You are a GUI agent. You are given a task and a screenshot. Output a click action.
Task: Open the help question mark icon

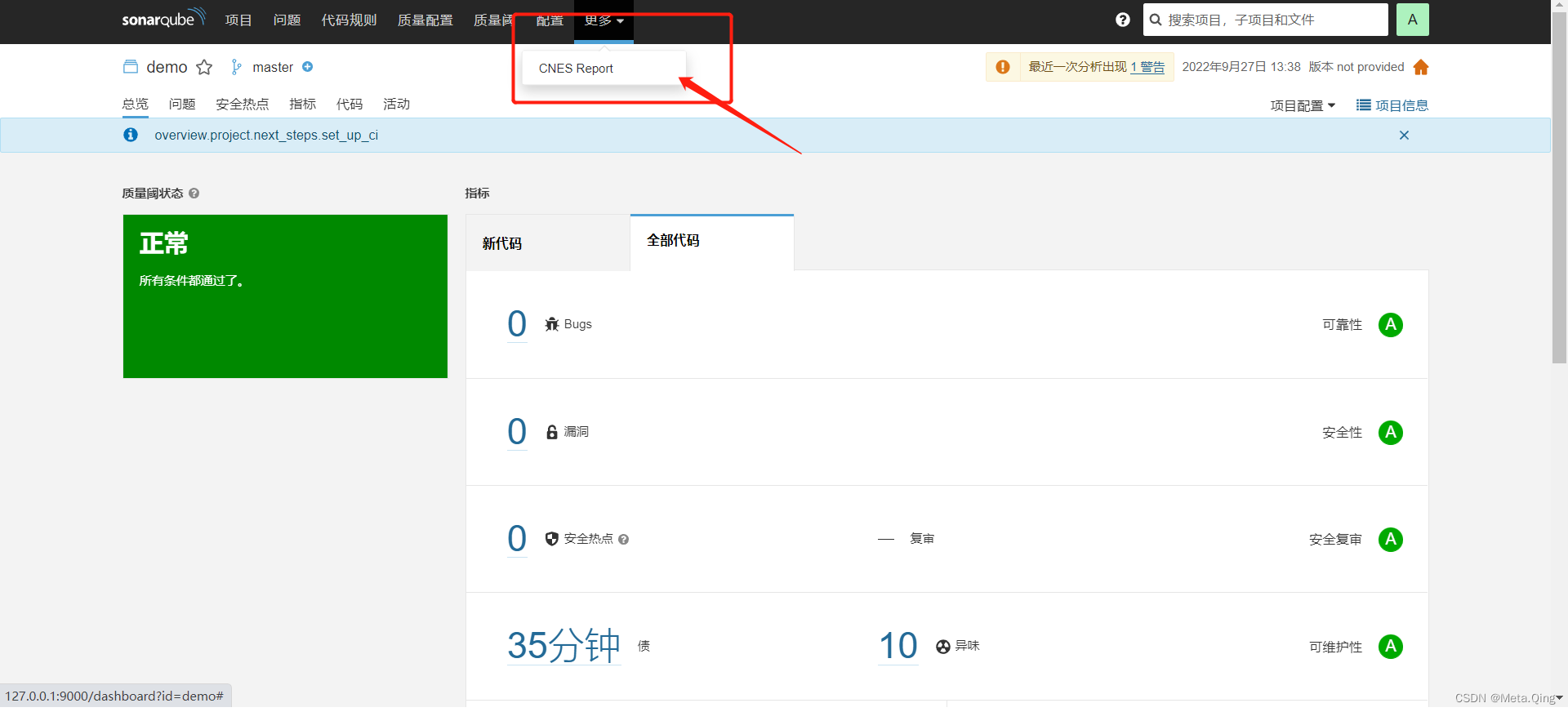(x=1123, y=20)
